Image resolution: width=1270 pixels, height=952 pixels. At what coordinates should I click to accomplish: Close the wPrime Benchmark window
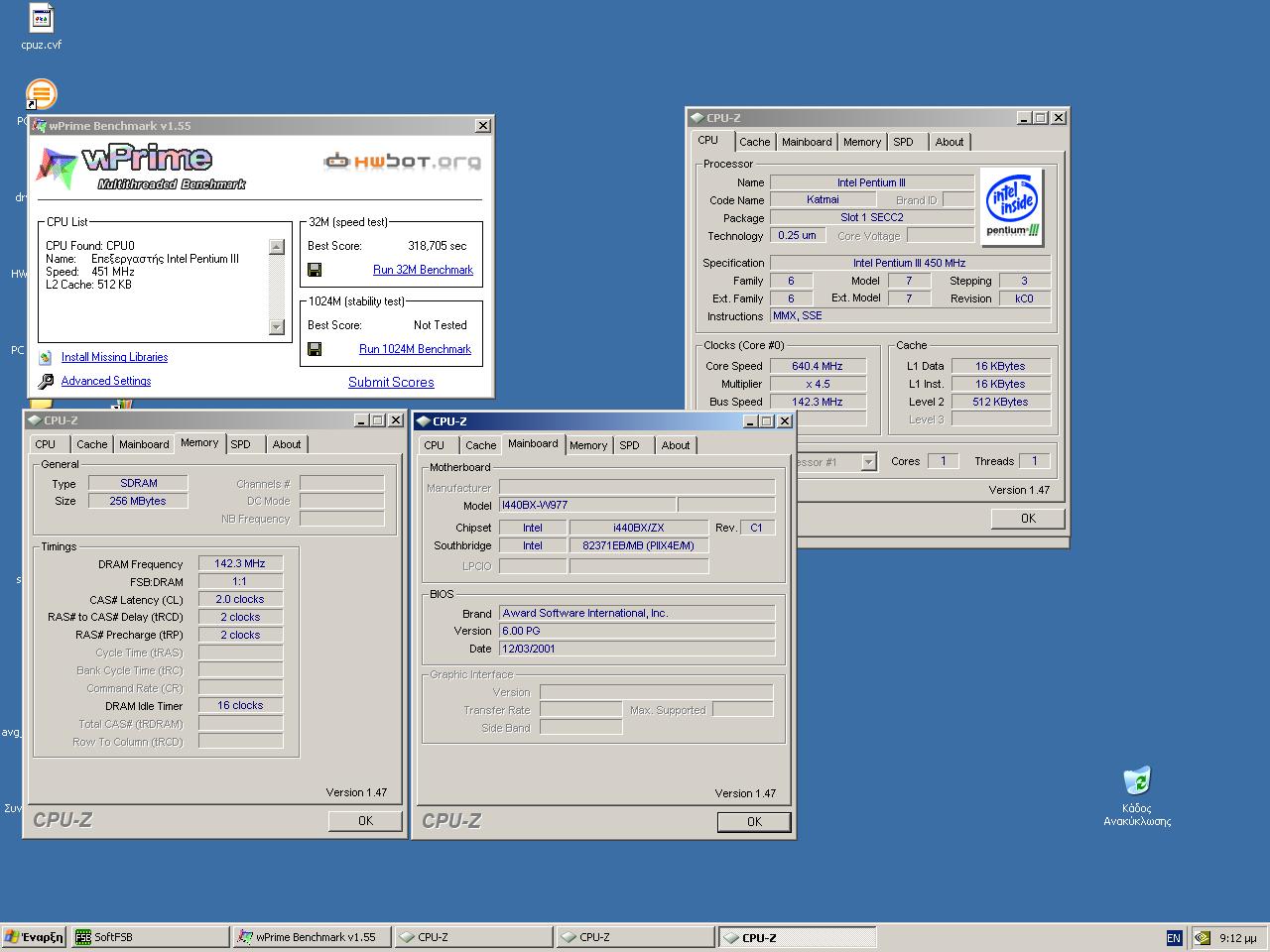[483, 126]
